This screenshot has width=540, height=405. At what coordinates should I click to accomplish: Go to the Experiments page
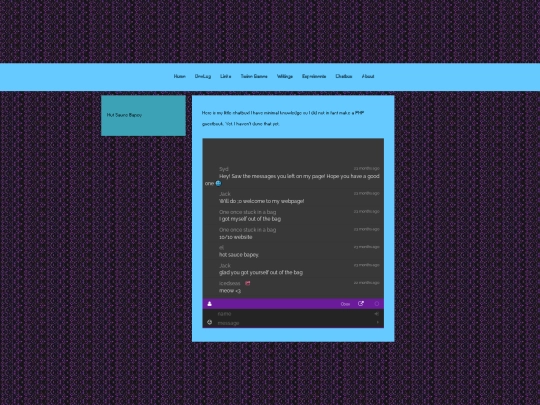click(x=314, y=76)
